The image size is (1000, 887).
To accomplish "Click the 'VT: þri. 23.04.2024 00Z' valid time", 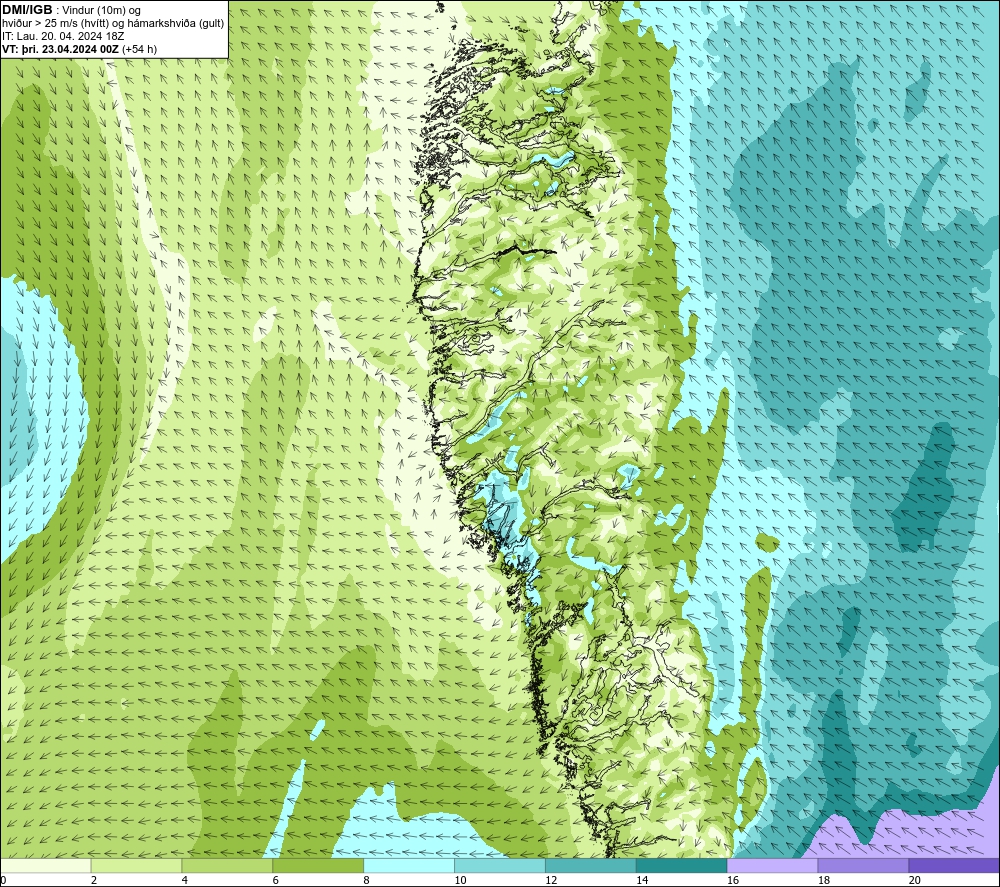I will (x=61, y=49).
